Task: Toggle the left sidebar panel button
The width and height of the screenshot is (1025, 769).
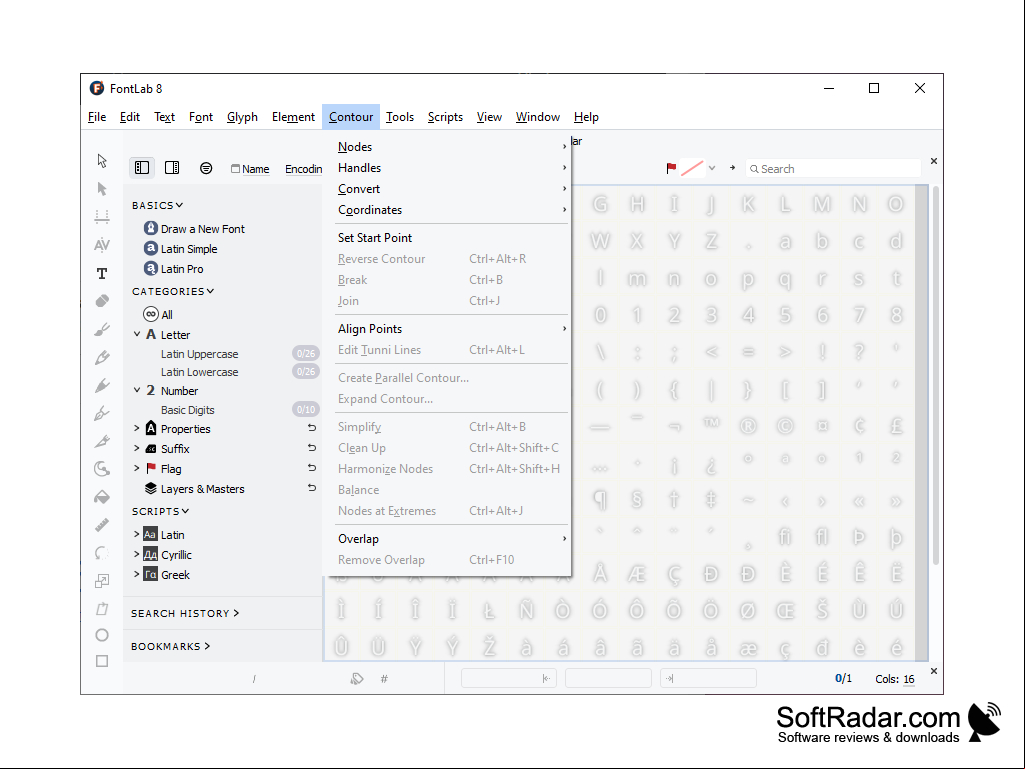Action: (x=142, y=168)
